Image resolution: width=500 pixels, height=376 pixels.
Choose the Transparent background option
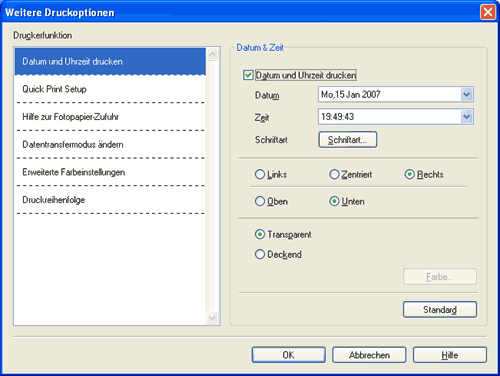[x=260, y=234]
